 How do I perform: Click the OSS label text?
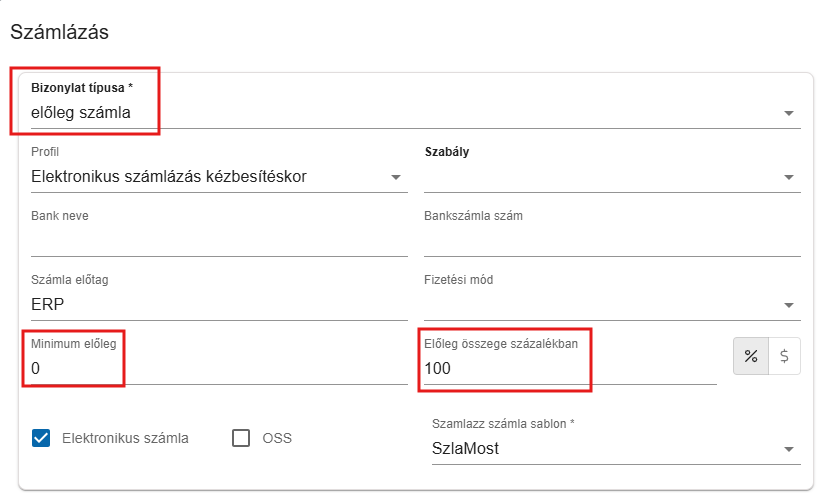(277, 437)
